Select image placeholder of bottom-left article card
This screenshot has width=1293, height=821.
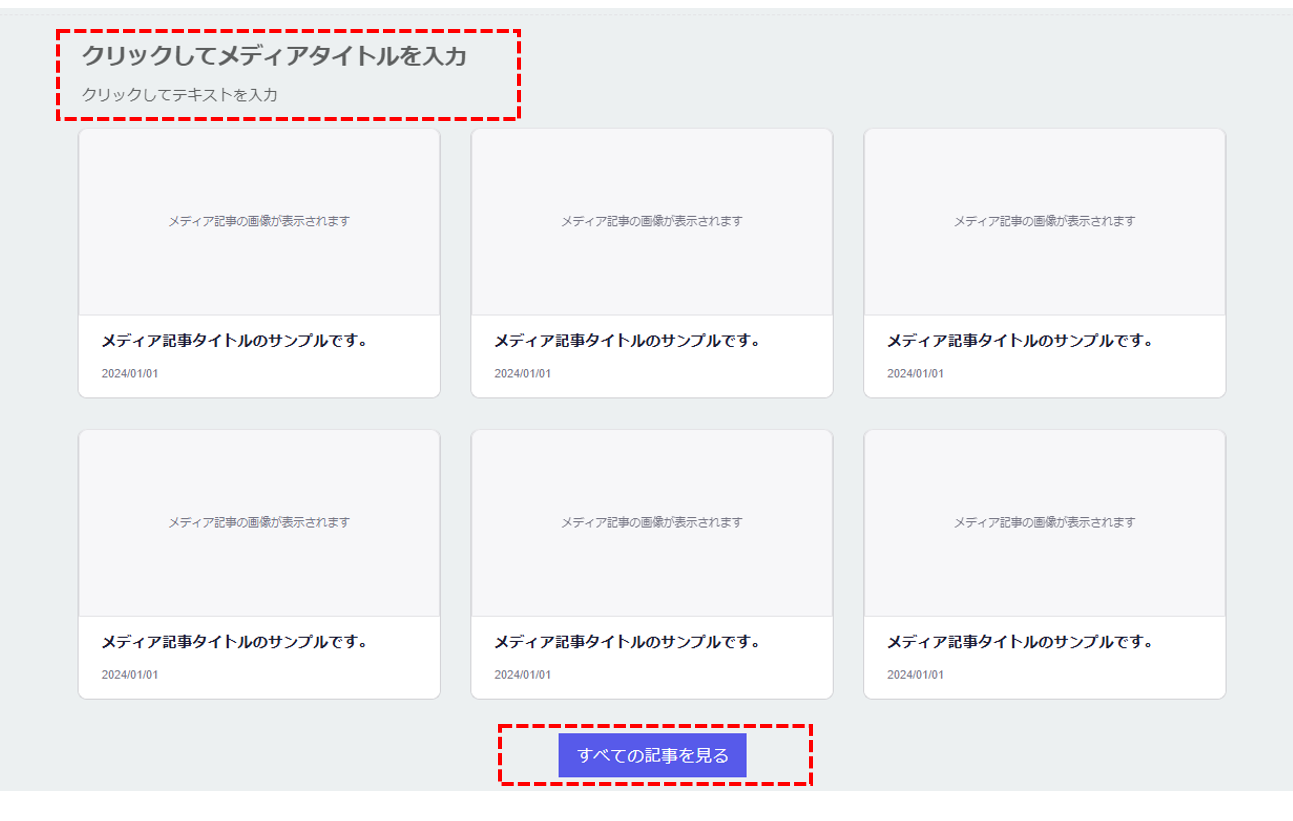(259, 522)
